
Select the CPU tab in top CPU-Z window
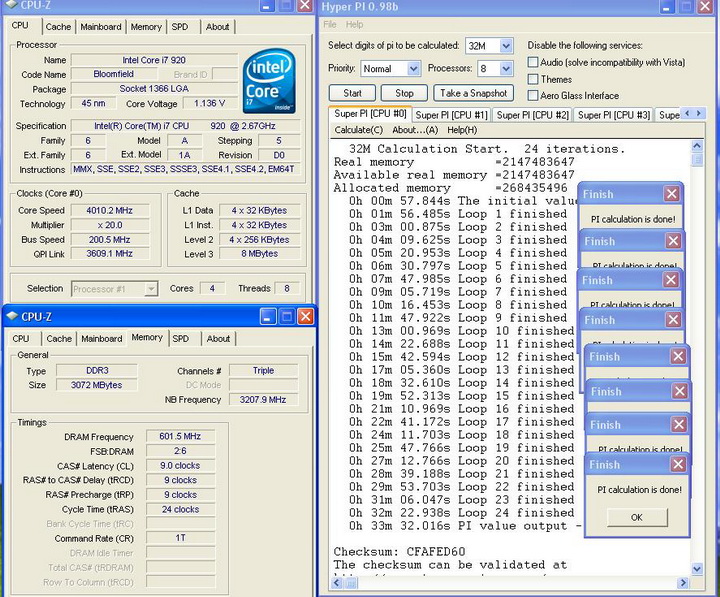pos(20,25)
